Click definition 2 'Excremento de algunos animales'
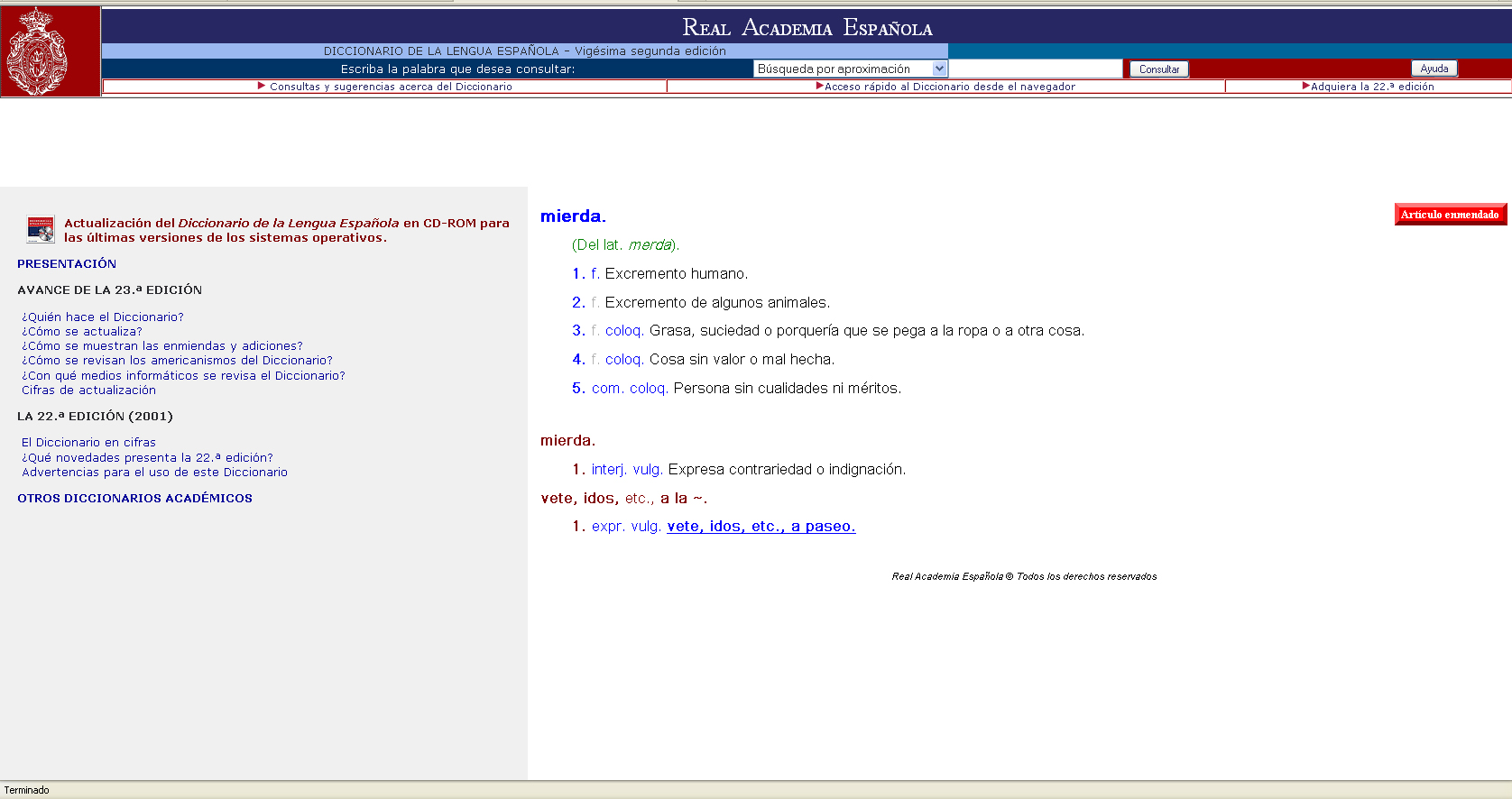1512x799 pixels. tap(717, 303)
